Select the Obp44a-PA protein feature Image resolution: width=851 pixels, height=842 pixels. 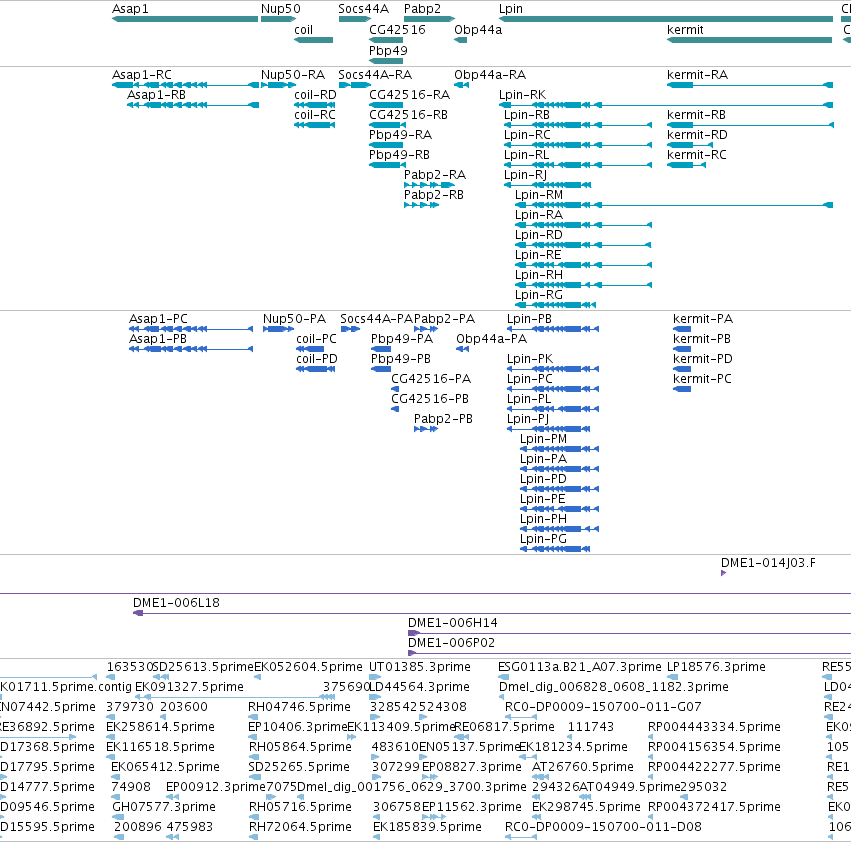click(x=462, y=349)
